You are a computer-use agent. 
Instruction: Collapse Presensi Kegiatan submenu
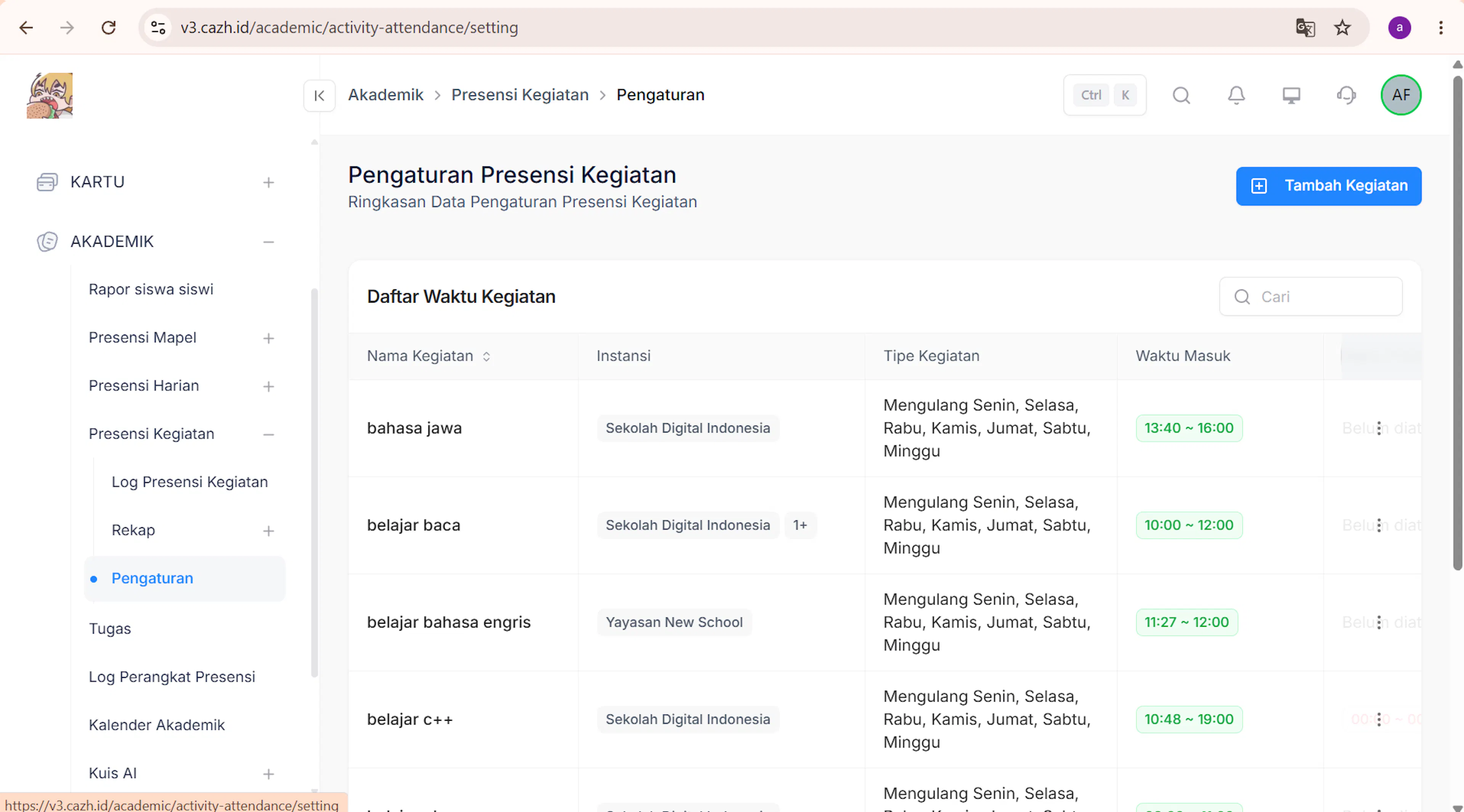point(269,435)
